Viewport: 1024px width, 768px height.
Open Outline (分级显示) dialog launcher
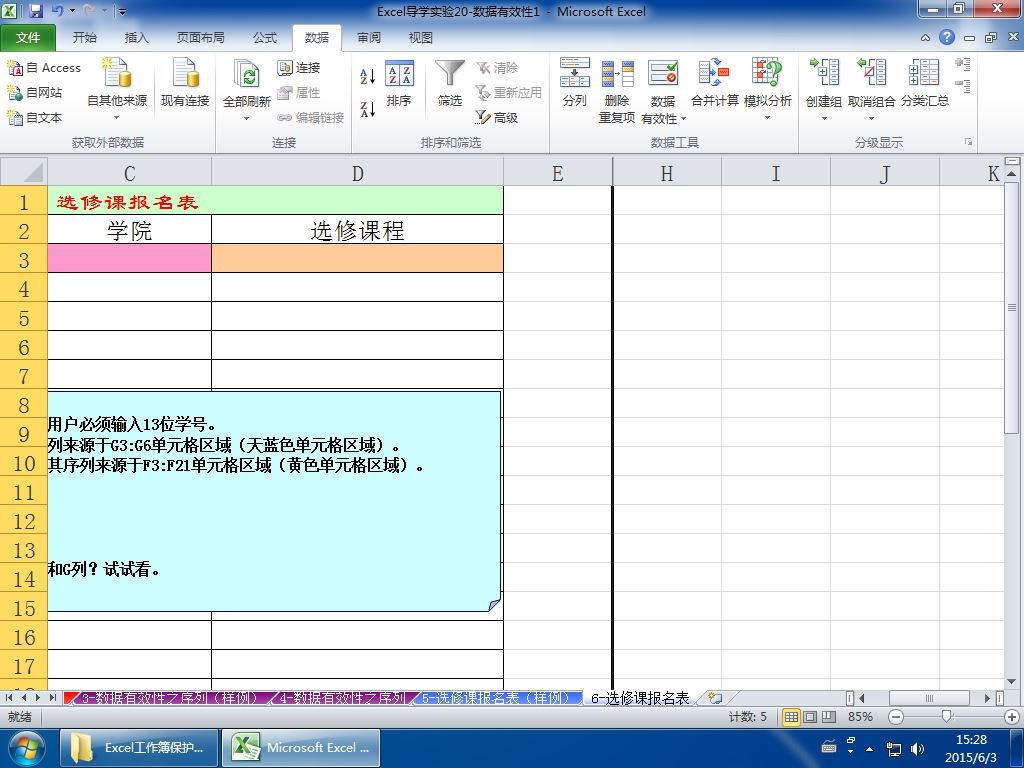tap(968, 142)
